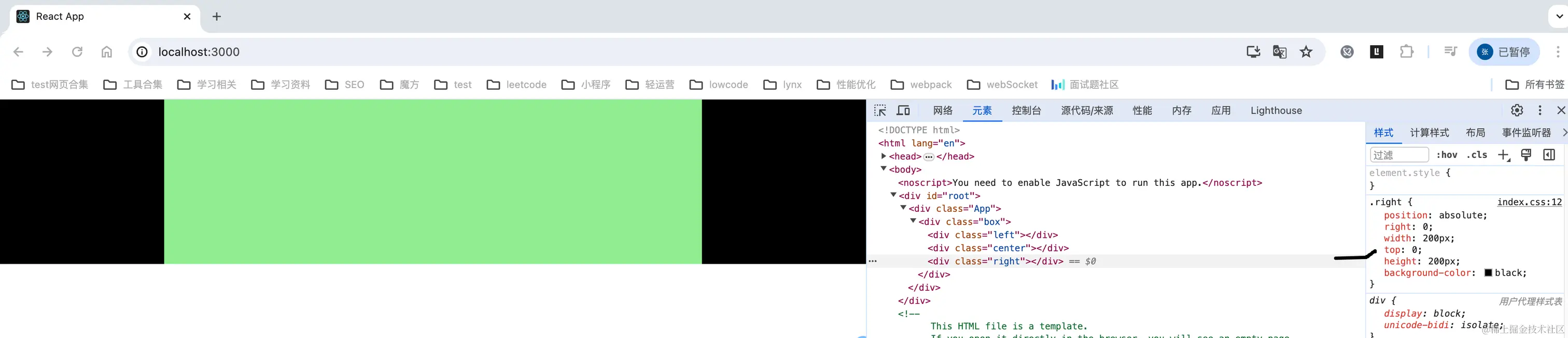The image size is (1568, 338).
Task: Select the div class right element
Action: pyautogui.click(x=995, y=261)
